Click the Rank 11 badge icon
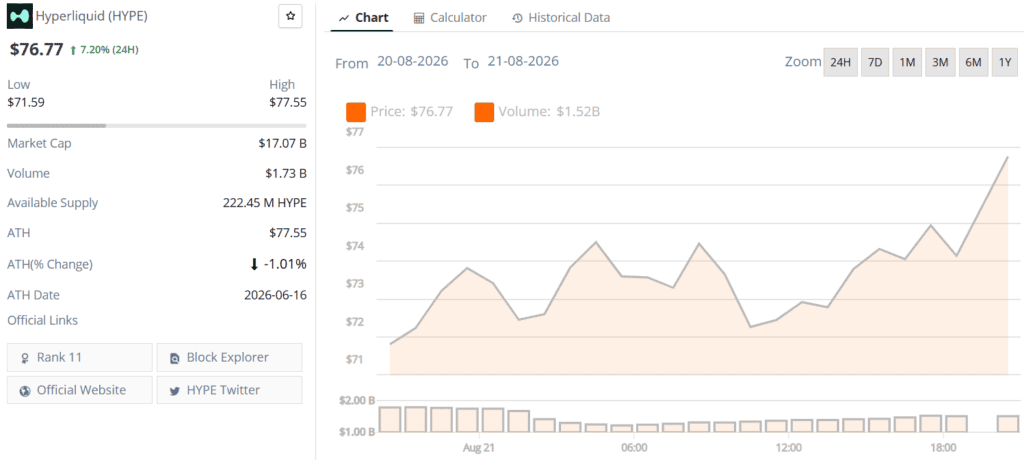Screen dimensions: 1024x460 25,358
